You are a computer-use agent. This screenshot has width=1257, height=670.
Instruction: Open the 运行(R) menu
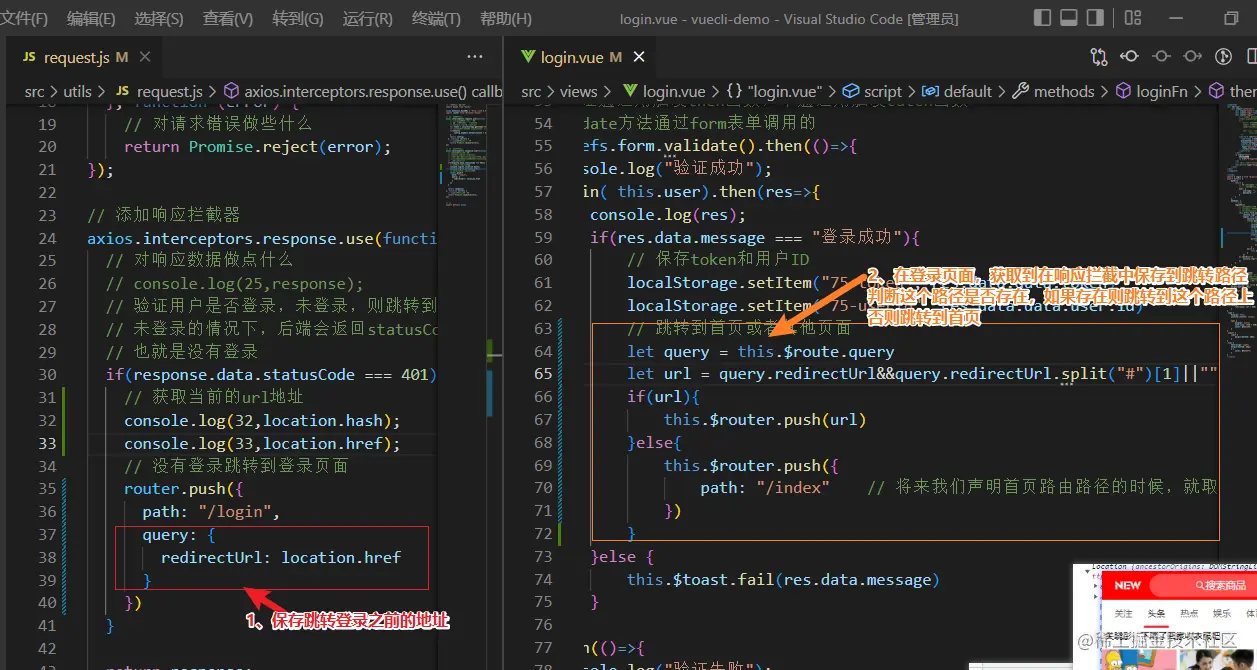pos(367,19)
